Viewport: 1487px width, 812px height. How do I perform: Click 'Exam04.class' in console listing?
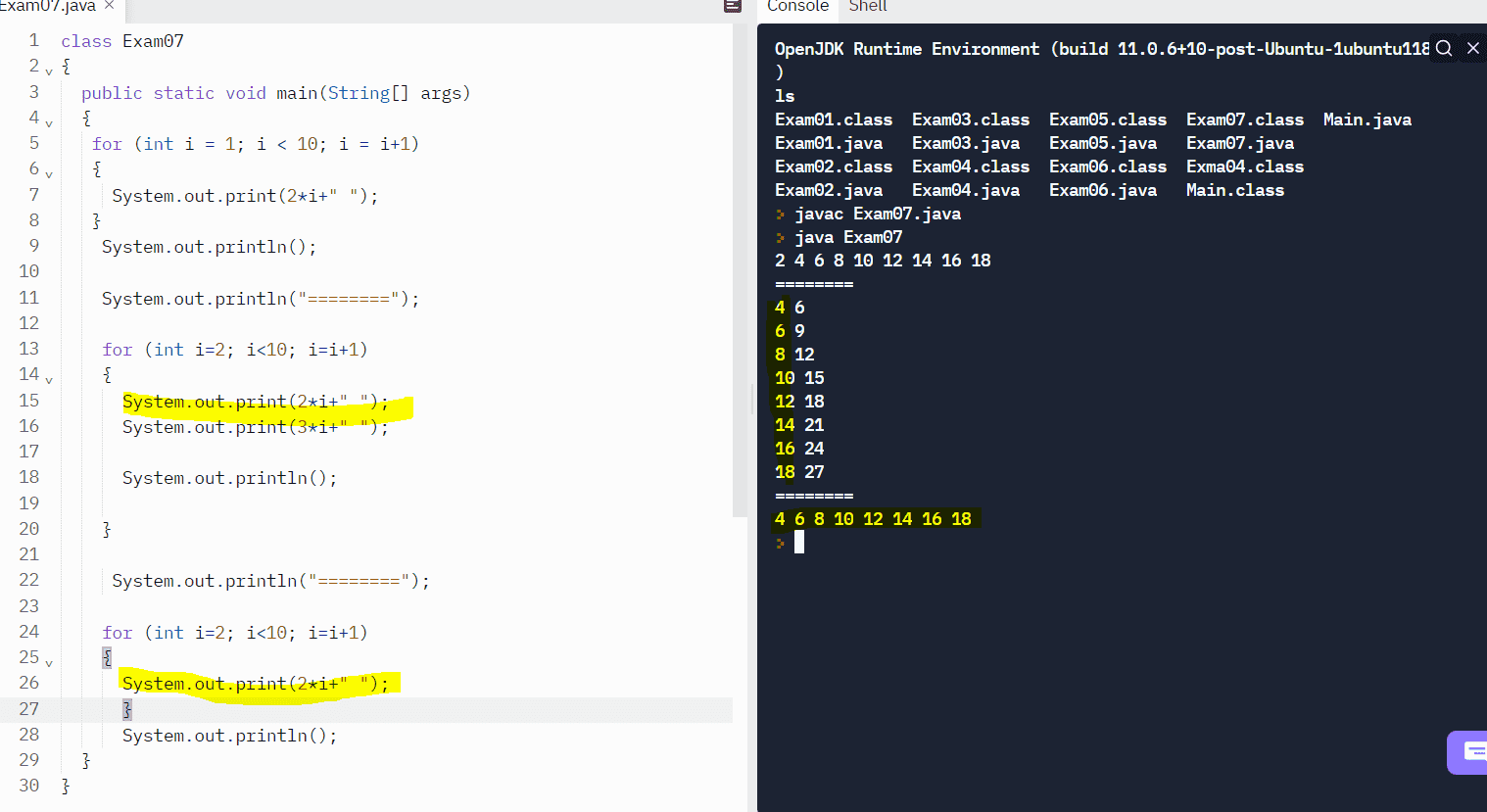tap(971, 167)
